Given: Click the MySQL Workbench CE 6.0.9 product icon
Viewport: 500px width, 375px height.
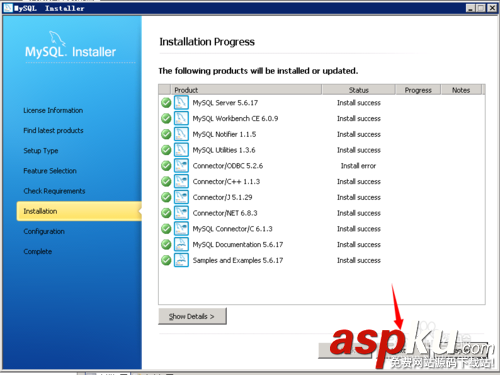Looking at the screenshot, I should point(181,118).
